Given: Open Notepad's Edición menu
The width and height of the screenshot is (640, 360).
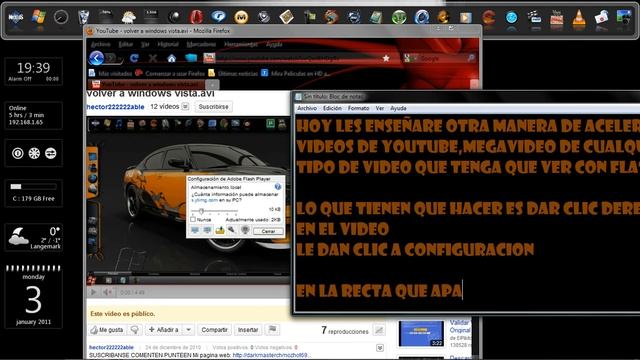Looking at the screenshot, I should point(332,108).
